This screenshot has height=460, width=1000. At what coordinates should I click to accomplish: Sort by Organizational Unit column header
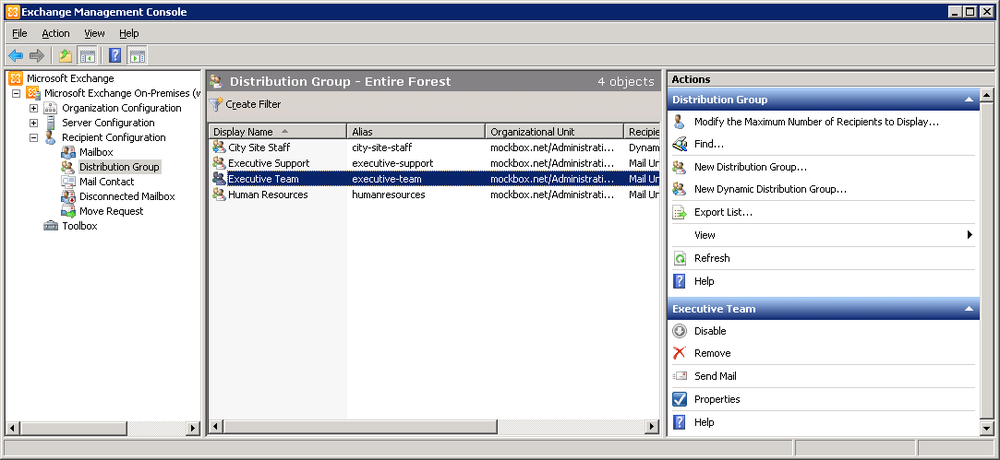[x=554, y=131]
